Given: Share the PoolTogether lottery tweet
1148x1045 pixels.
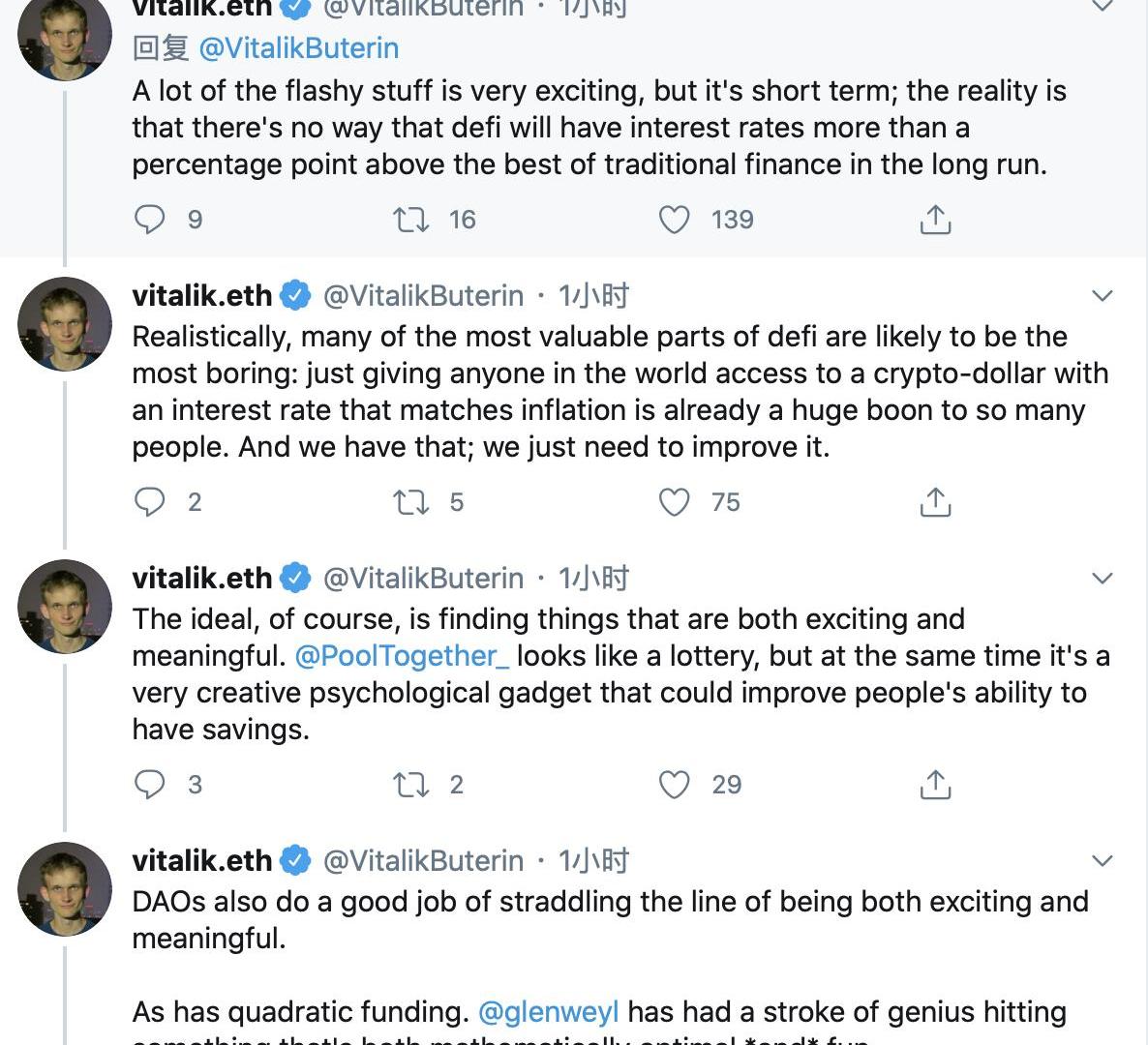Looking at the screenshot, I should pyautogui.click(x=935, y=785).
